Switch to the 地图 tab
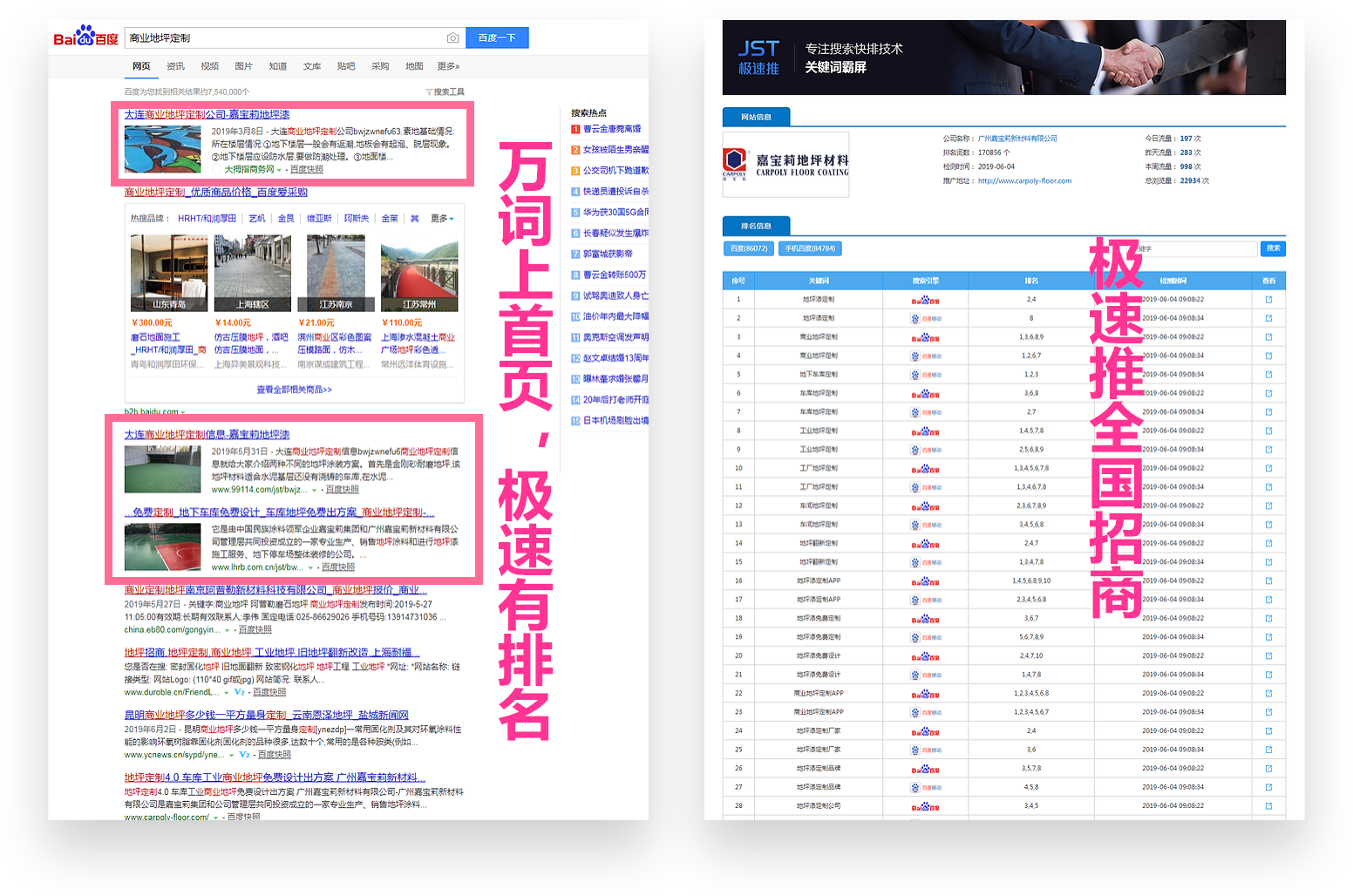 tap(414, 66)
